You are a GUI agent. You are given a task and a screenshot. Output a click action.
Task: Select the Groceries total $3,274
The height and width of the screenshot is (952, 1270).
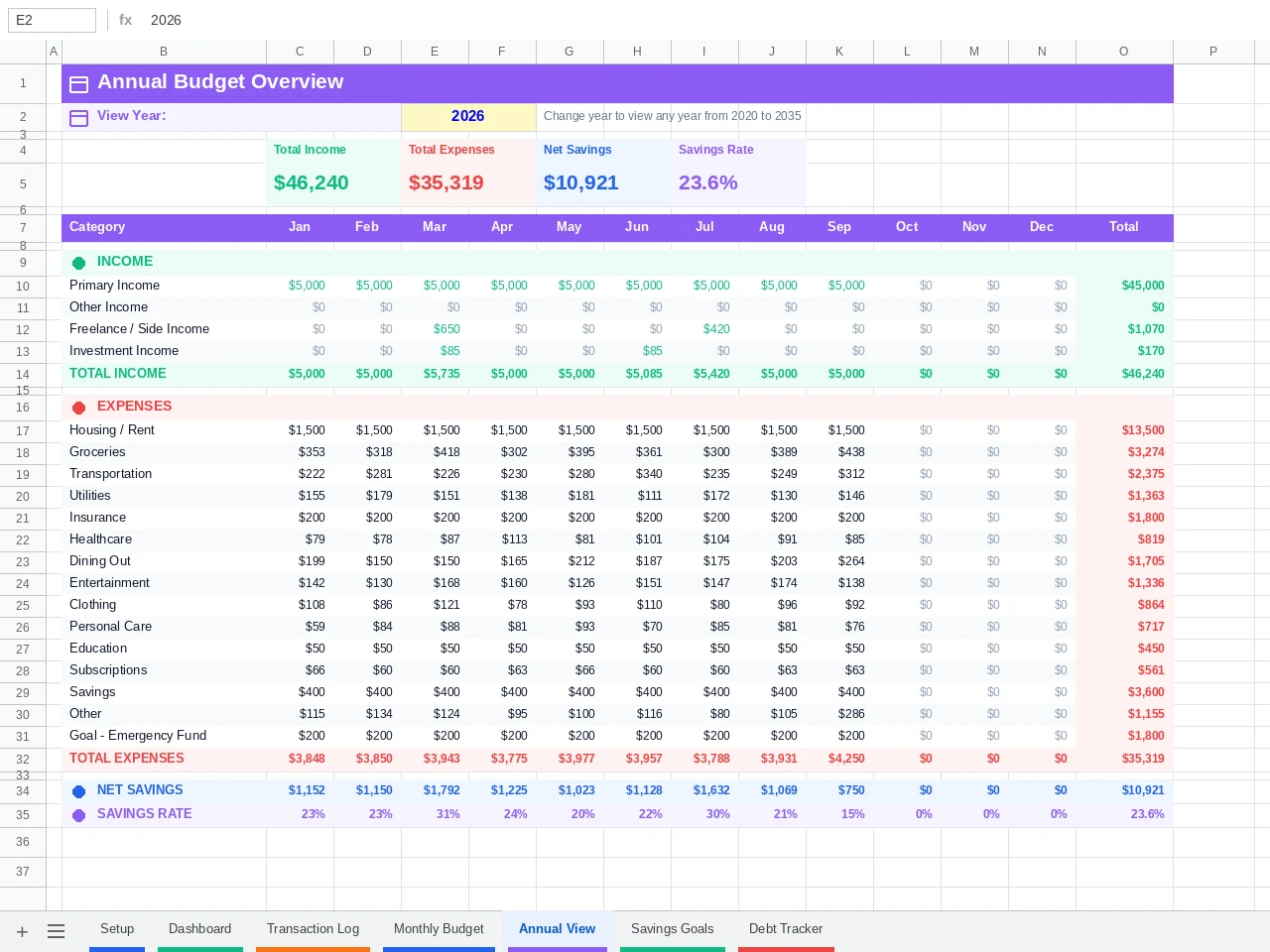click(1146, 452)
